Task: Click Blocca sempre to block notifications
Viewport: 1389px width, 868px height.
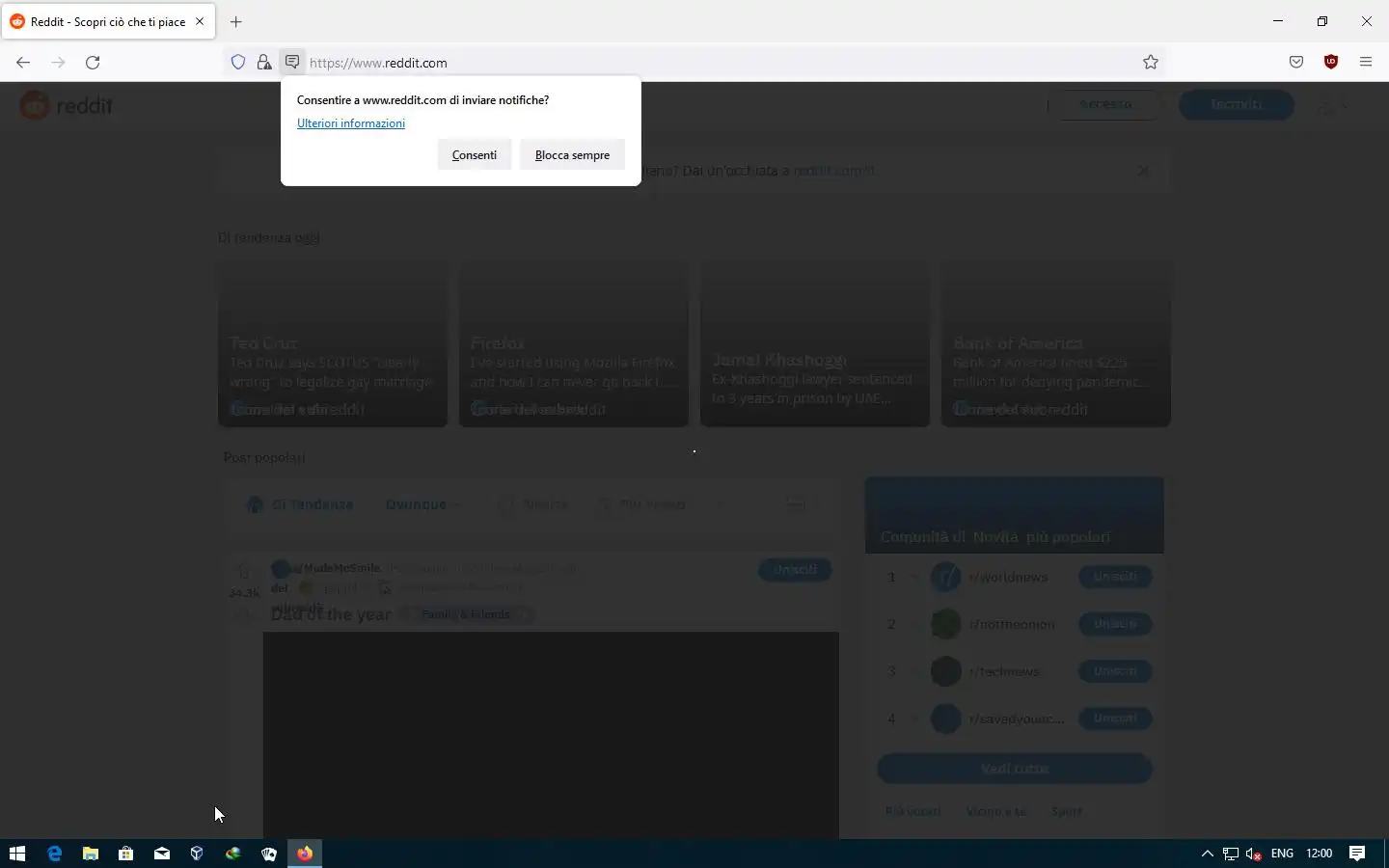Action: tap(572, 155)
